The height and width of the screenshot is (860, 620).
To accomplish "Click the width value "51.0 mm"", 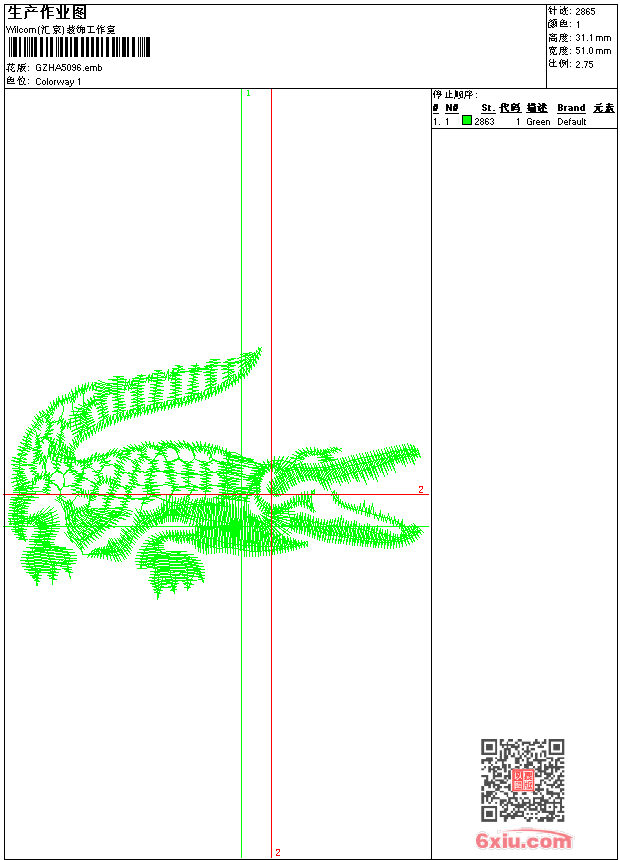I will coord(593,51).
